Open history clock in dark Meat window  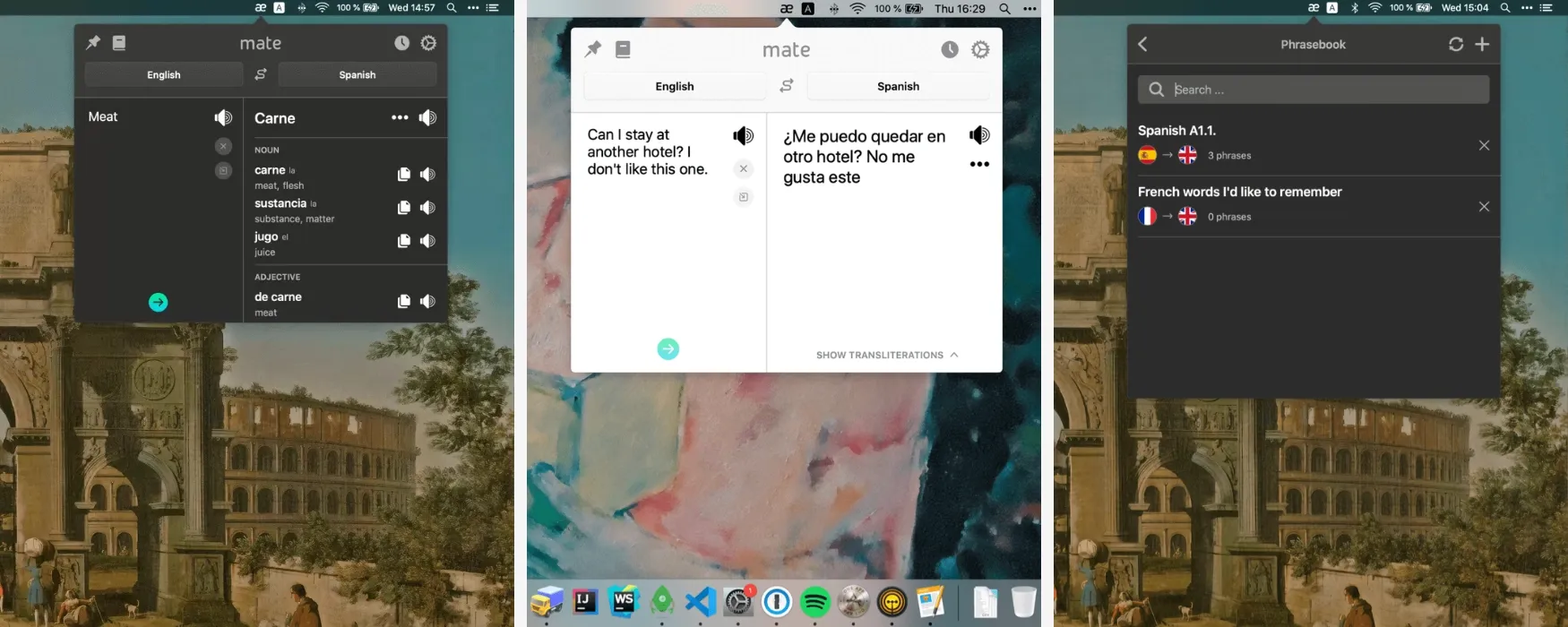402,43
